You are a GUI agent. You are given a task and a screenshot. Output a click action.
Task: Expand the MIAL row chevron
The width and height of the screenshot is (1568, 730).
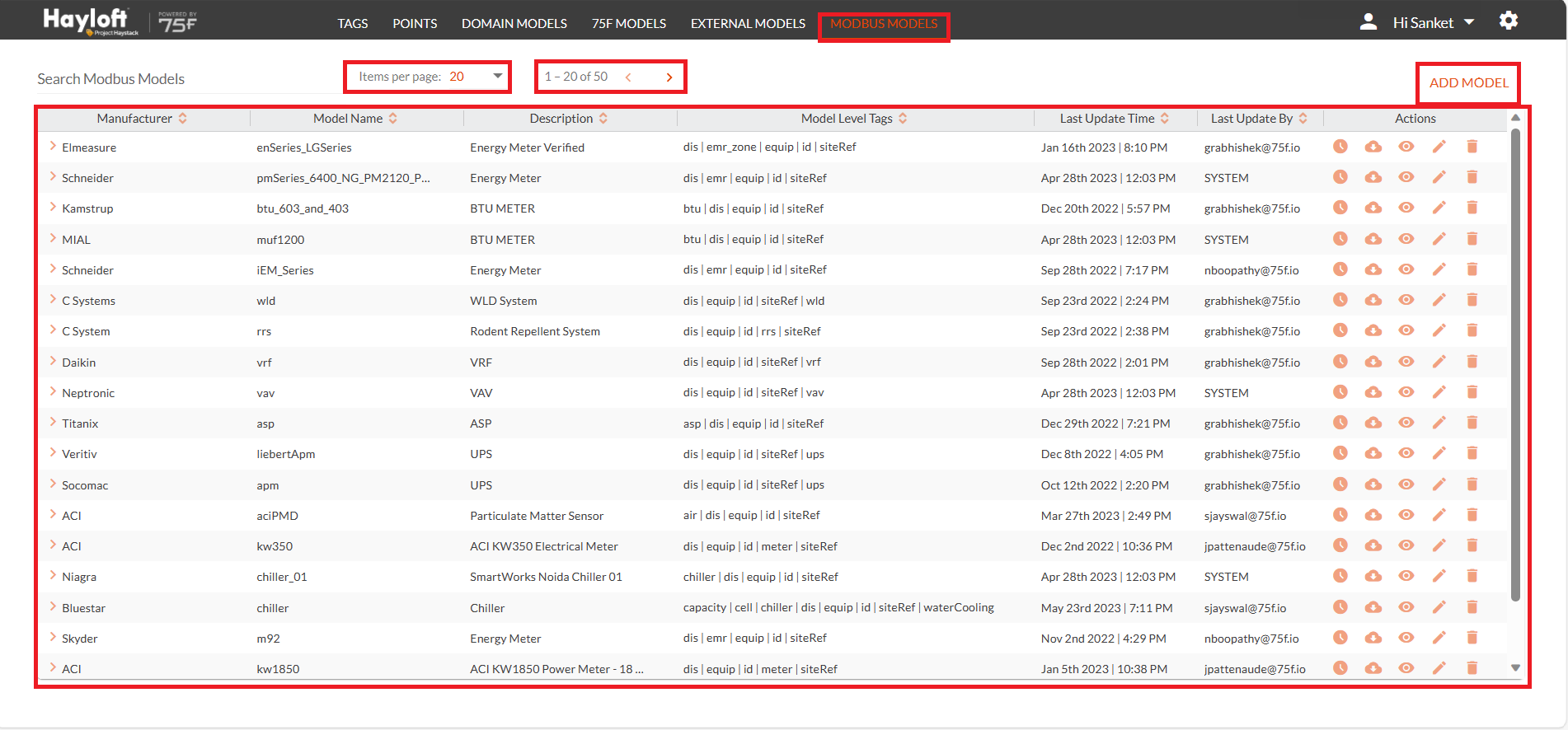pos(53,238)
